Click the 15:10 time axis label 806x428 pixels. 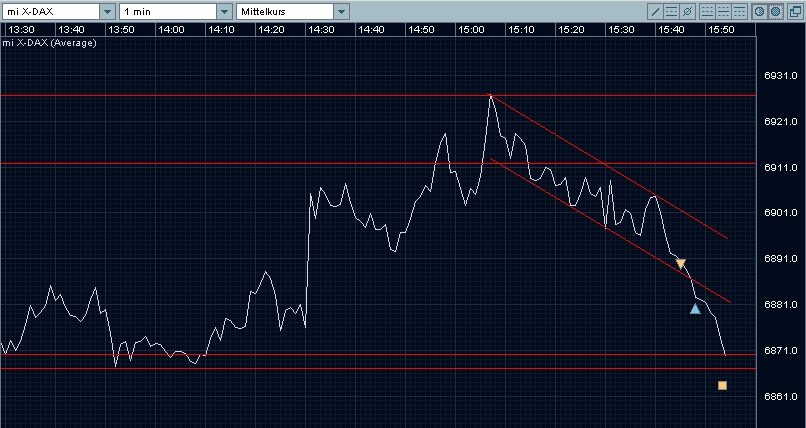521,30
